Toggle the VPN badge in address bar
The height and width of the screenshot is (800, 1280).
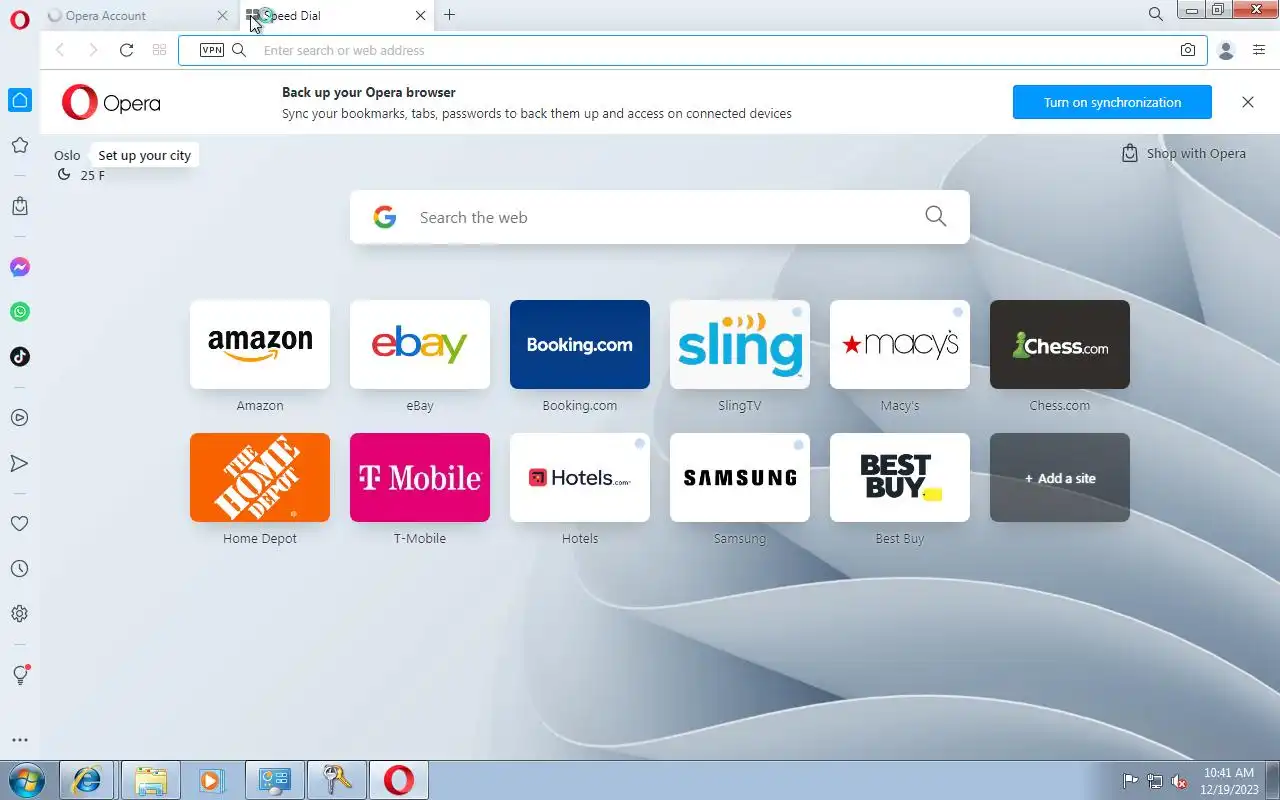coord(212,50)
